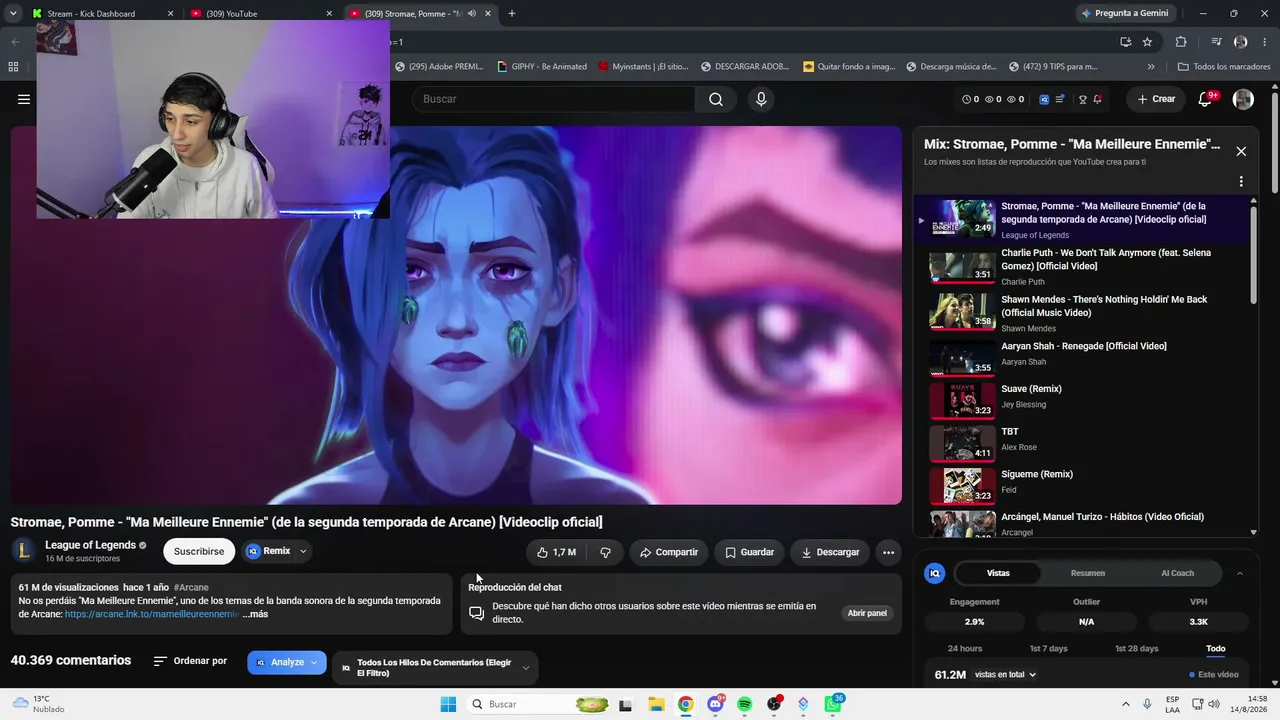Click the install app icon in address bar

tap(1125, 42)
